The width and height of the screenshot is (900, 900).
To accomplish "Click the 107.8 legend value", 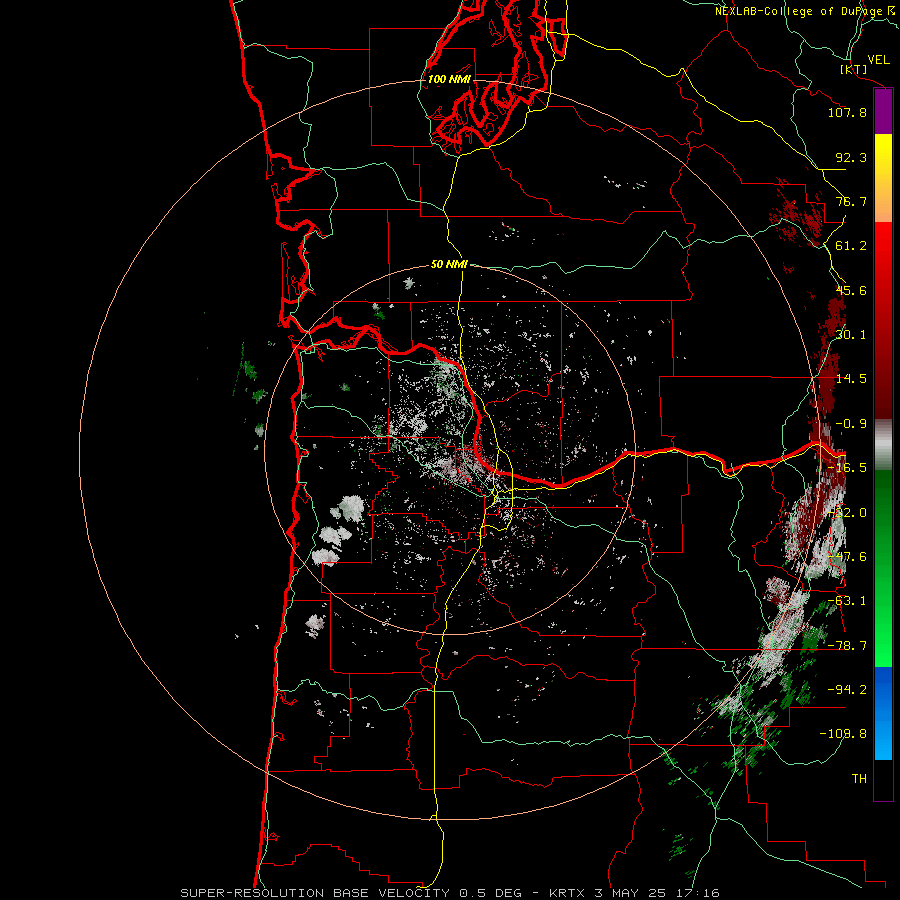I will 847,112.
